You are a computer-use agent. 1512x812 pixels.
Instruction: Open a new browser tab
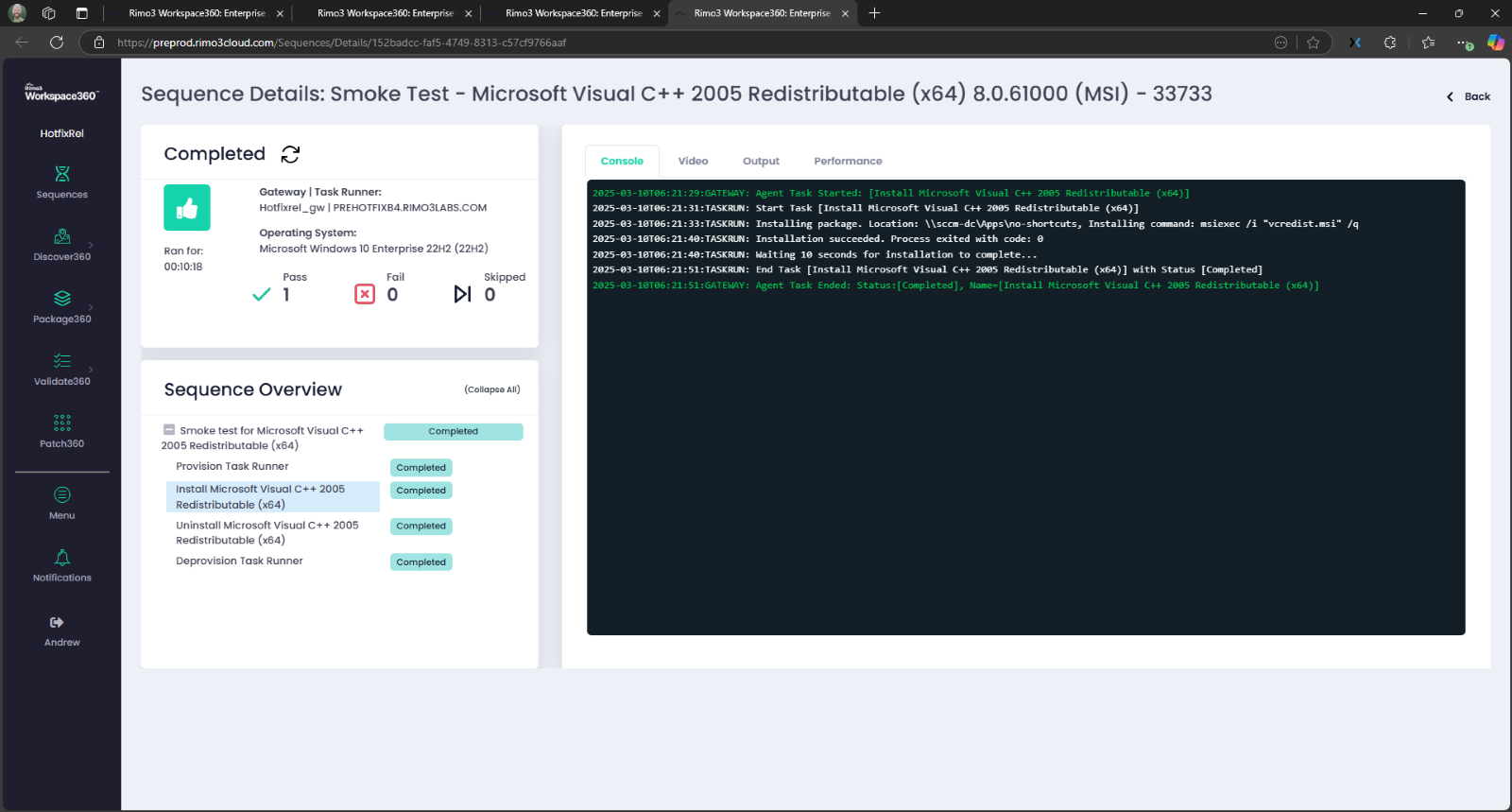pos(874,13)
